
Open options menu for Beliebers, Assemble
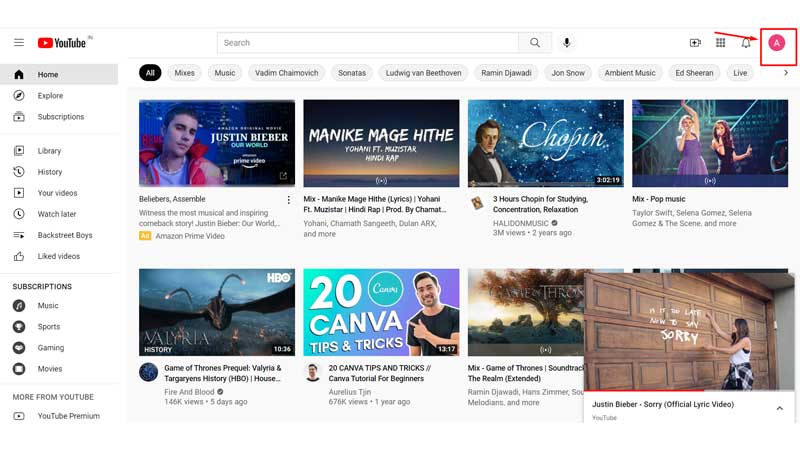pyautogui.click(x=289, y=199)
